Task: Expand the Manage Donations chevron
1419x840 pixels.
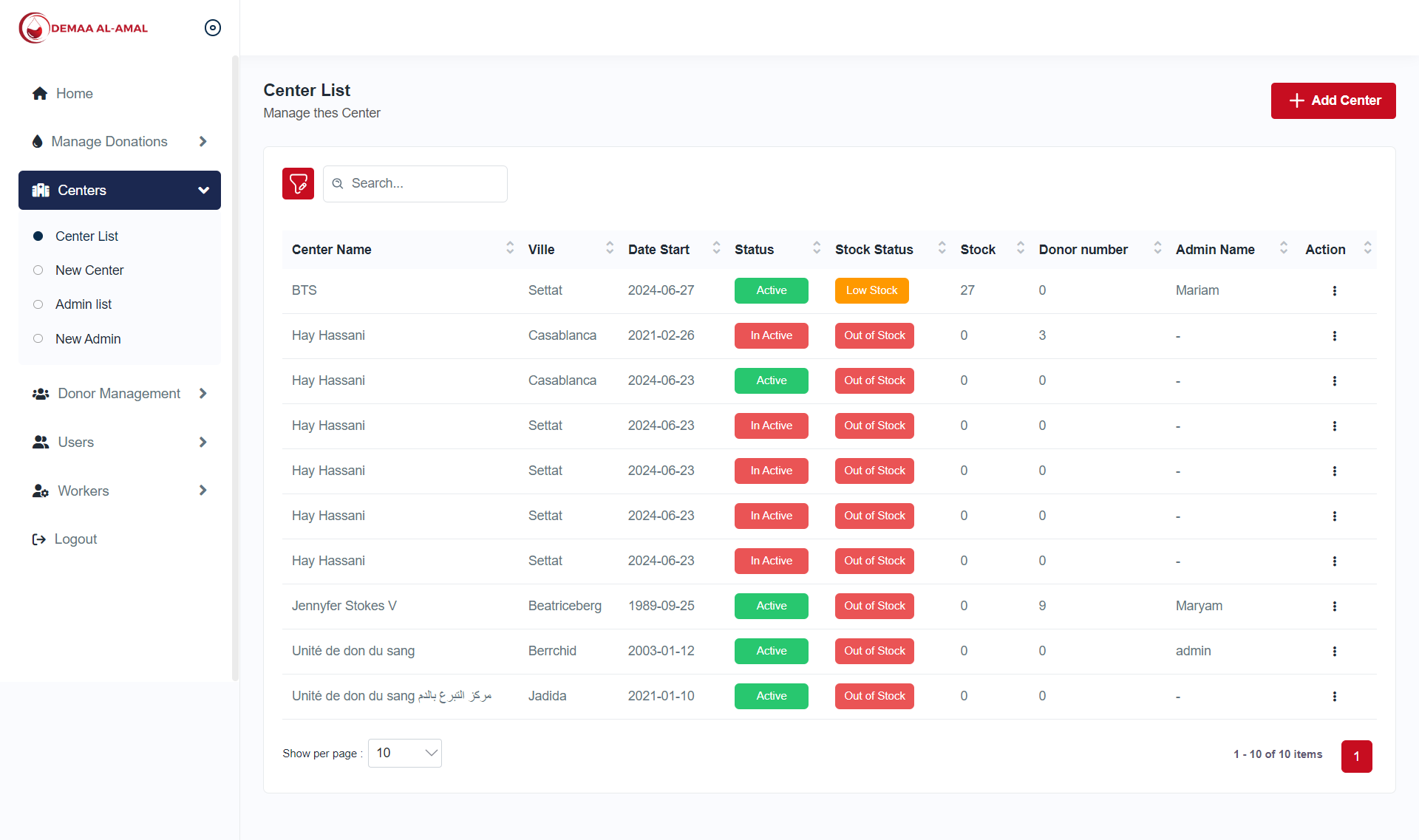Action: 203,142
